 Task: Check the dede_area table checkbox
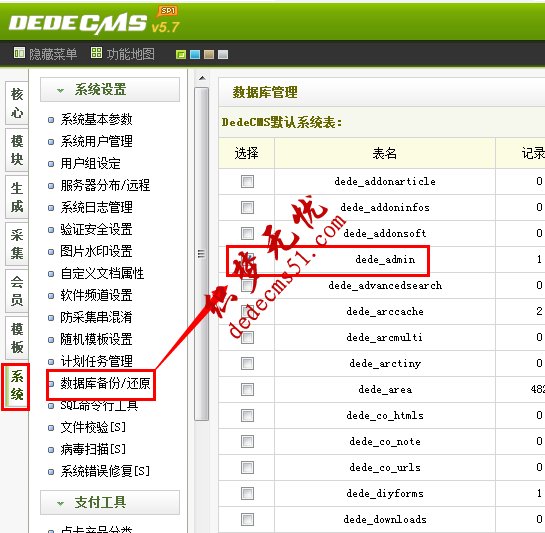247,389
